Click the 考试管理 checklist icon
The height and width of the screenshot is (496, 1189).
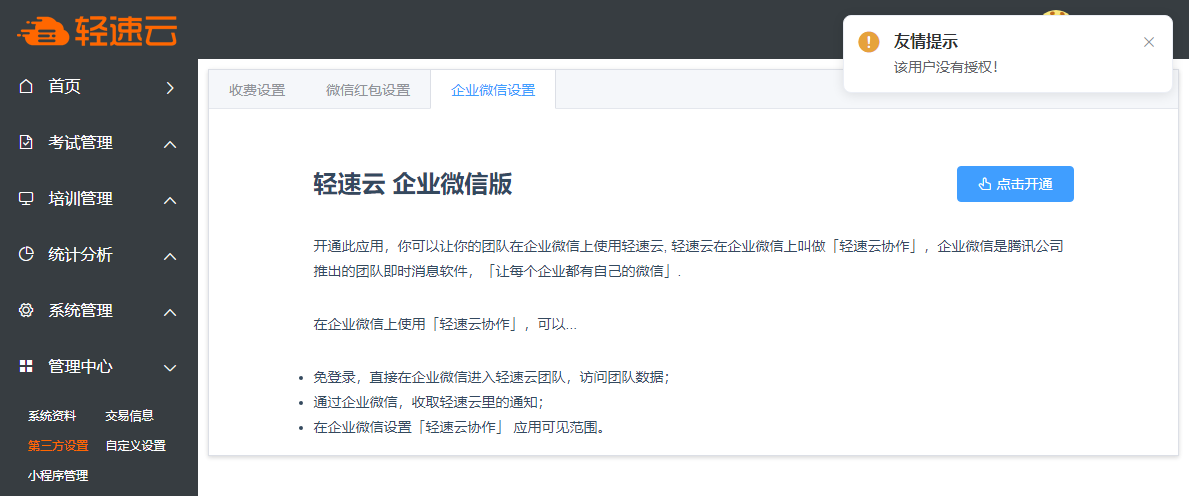tap(26, 143)
